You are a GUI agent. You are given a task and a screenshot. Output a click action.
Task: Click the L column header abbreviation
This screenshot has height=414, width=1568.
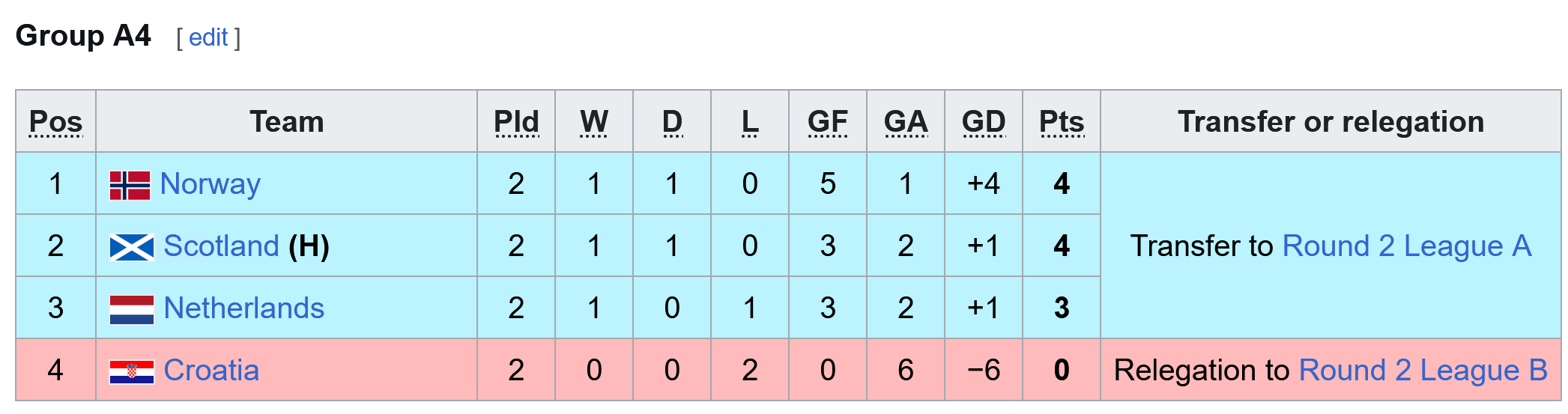click(750, 122)
